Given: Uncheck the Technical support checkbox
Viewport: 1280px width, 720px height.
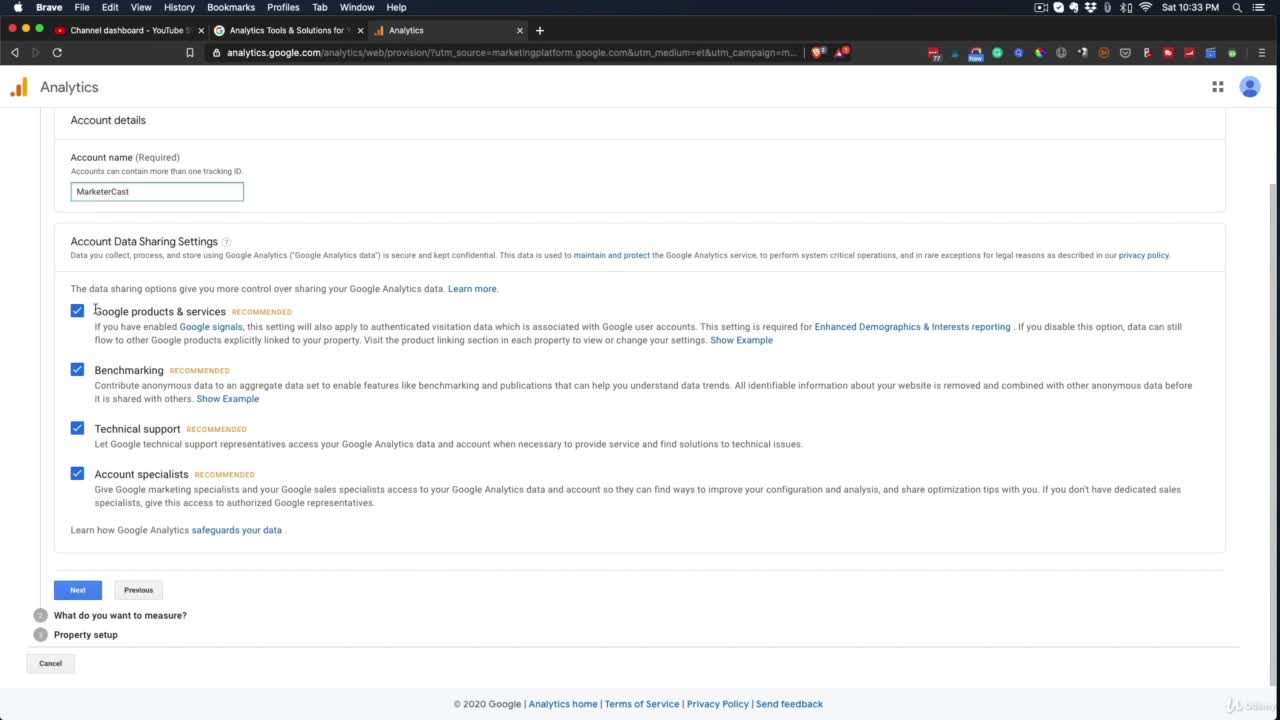Looking at the screenshot, I should coord(77,428).
